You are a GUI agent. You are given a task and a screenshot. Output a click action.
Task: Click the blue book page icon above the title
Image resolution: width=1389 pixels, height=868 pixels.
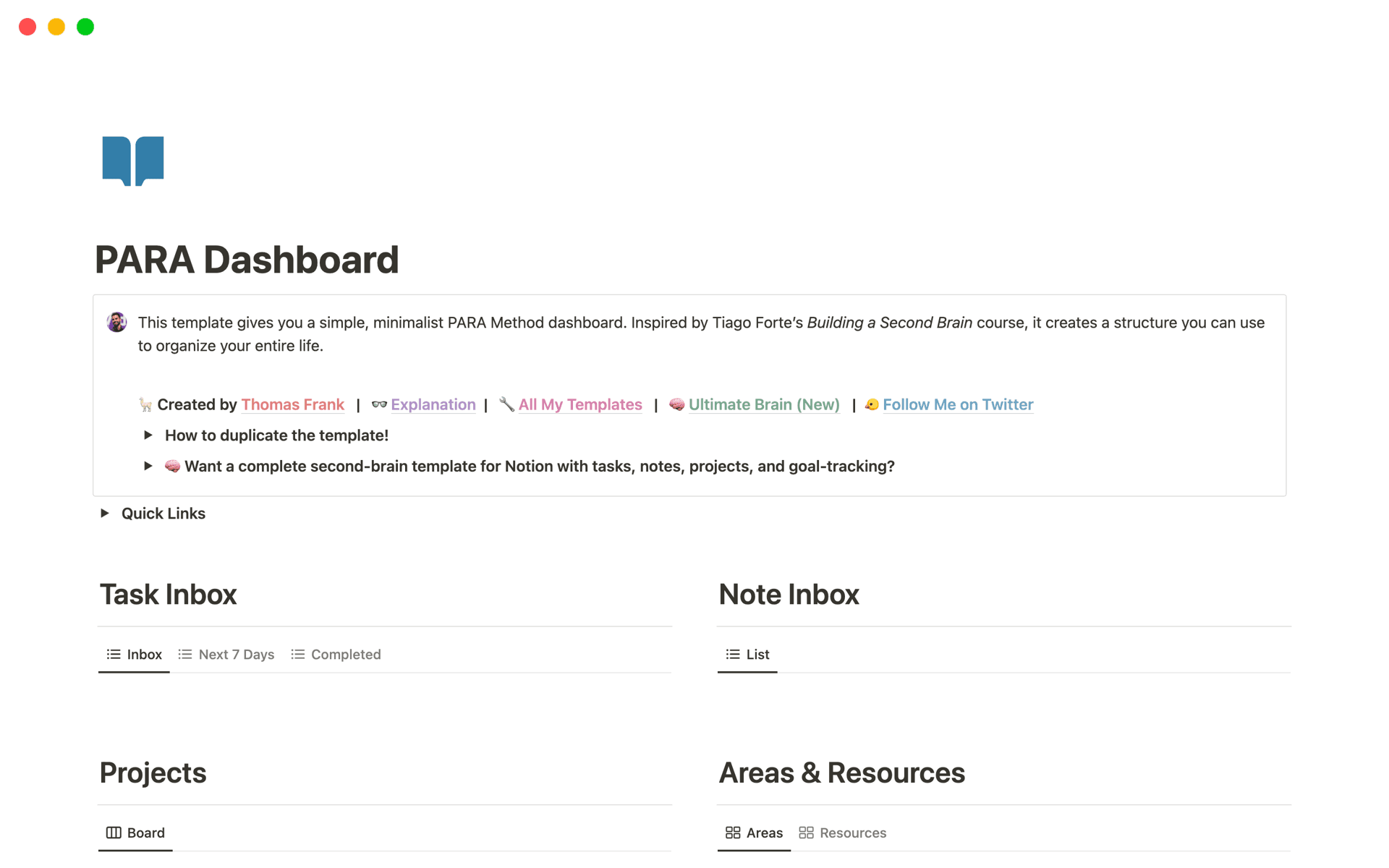133,161
